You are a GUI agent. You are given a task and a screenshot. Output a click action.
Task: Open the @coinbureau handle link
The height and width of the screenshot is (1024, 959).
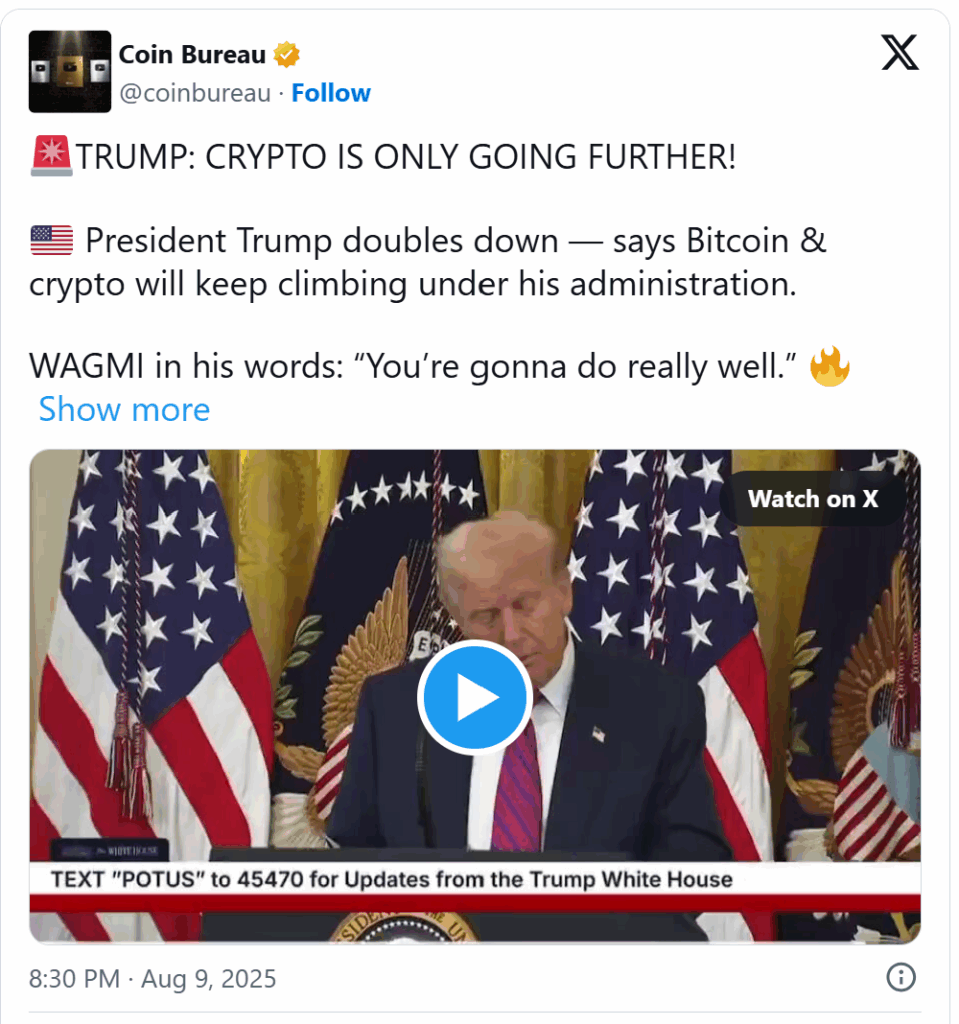click(195, 93)
